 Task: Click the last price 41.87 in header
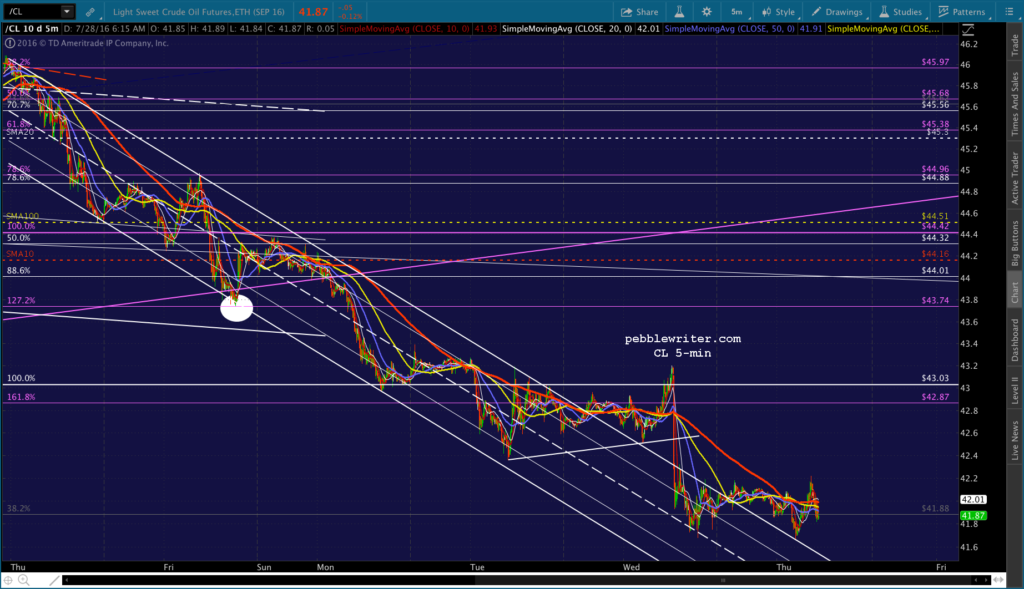click(x=313, y=12)
